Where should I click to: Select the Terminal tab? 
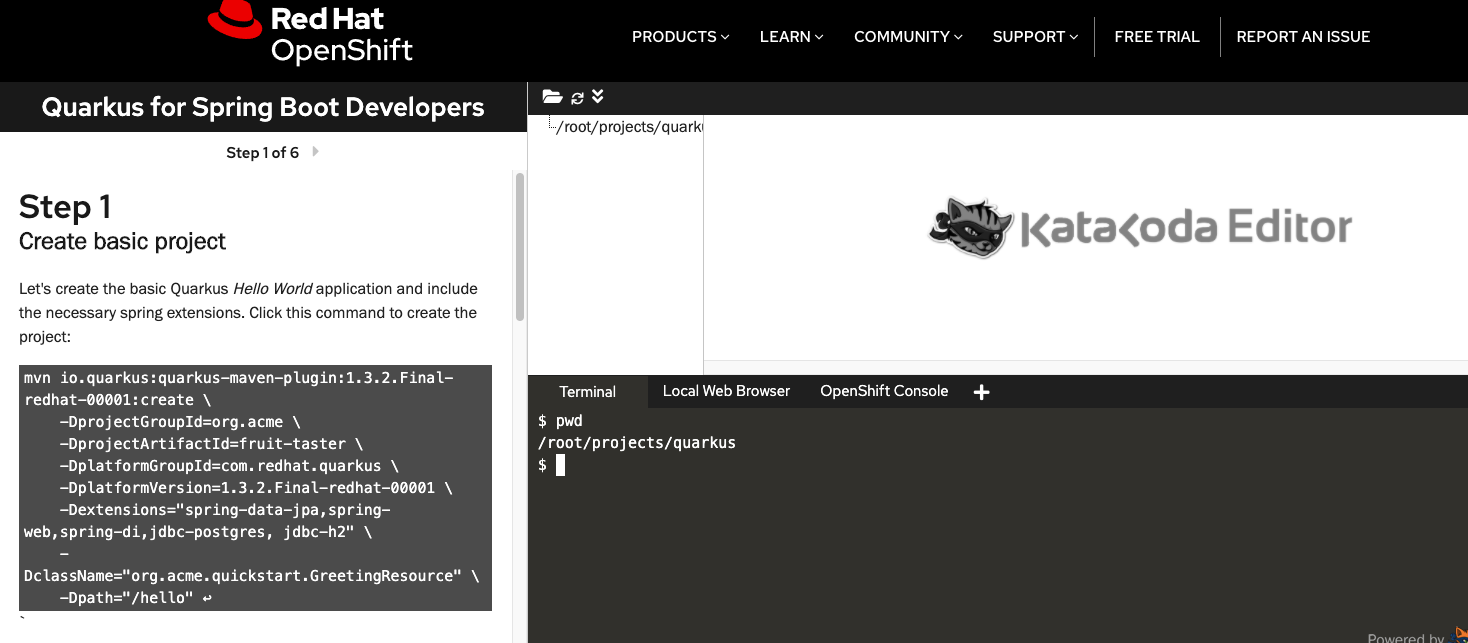(x=587, y=391)
